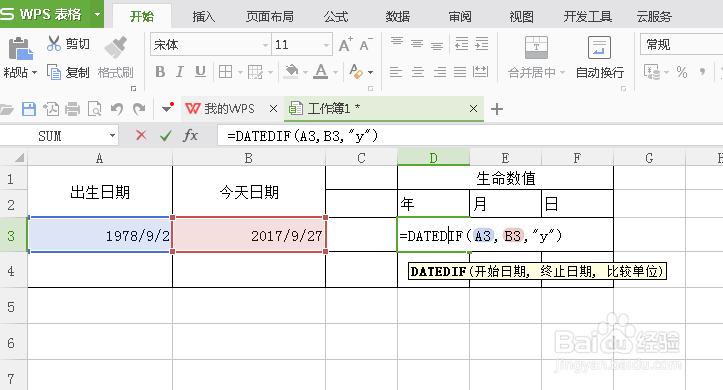
Task: Toggle Italic formatting
Action: click(180, 71)
